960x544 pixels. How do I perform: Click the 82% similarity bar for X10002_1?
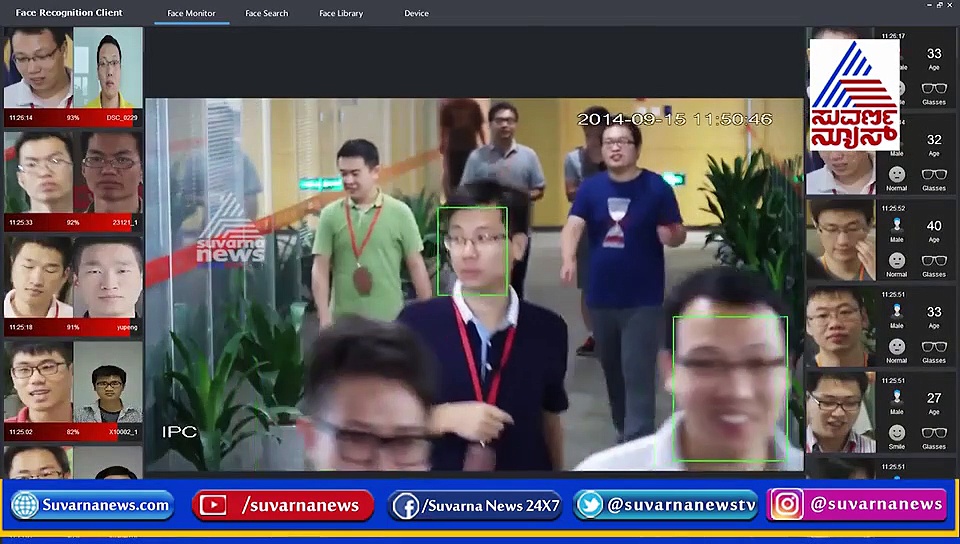tap(73, 432)
